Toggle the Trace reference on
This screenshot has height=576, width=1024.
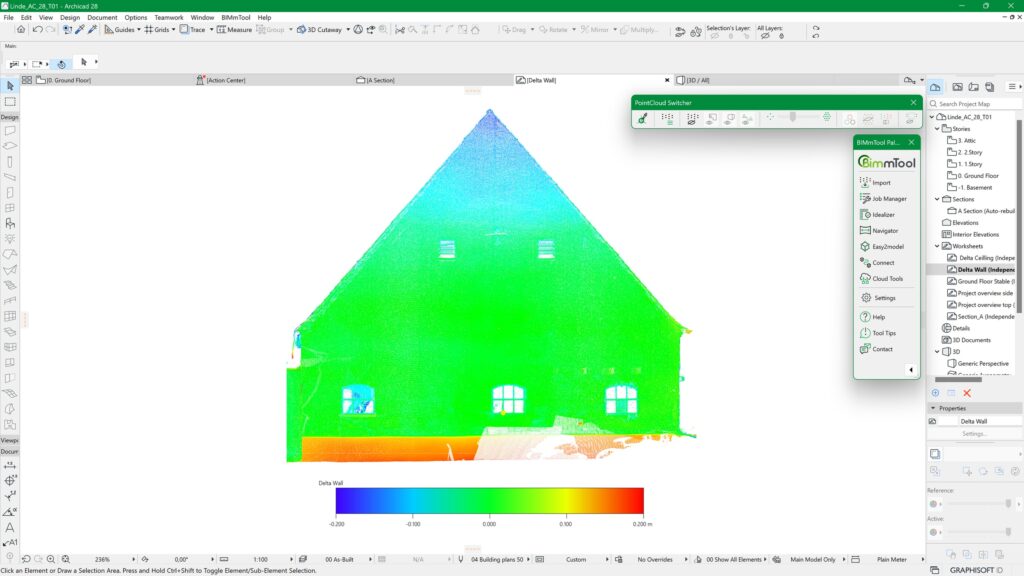(x=190, y=29)
